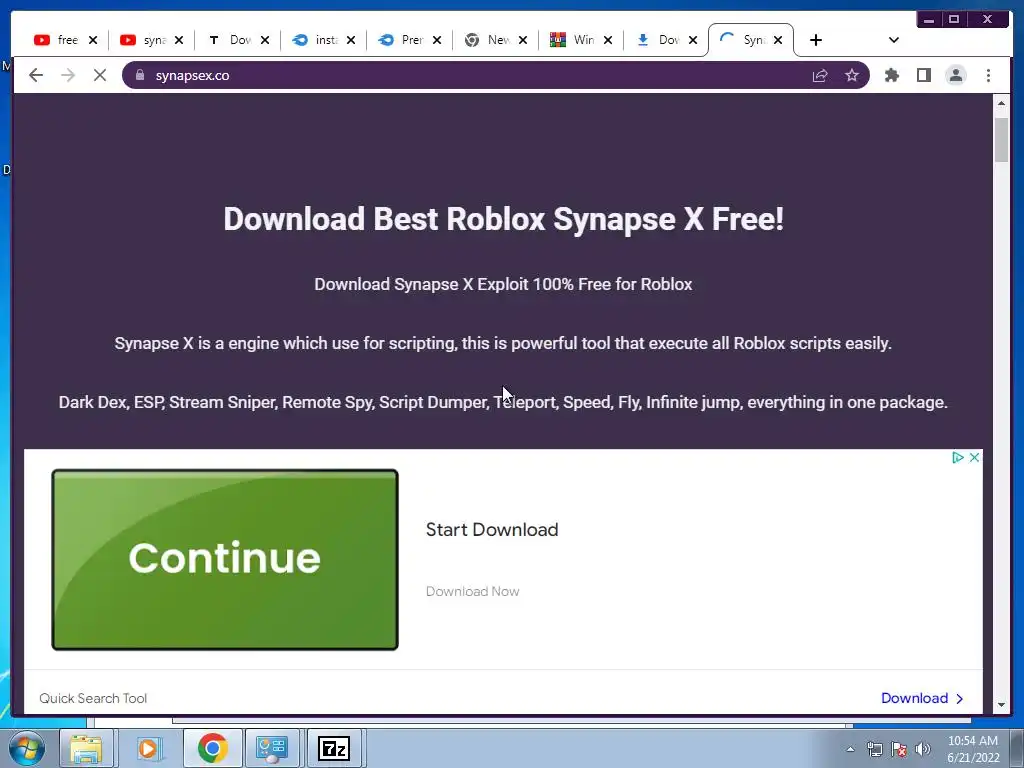The width and height of the screenshot is (1024, 768).
Task: Bookmark this page with the star icon
Action: tap(852, 76)
